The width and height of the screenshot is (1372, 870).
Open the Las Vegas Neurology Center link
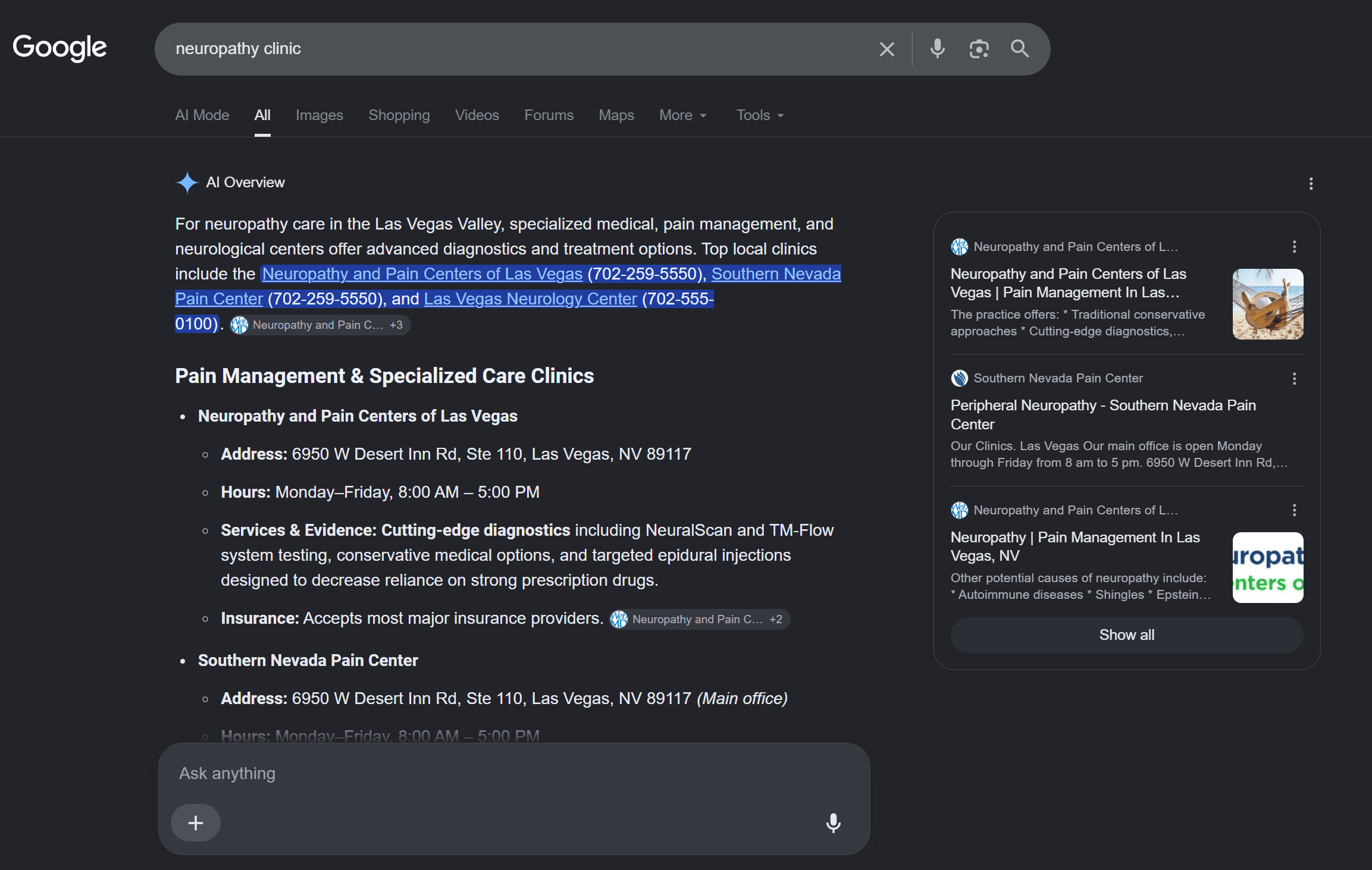[531, 299]
